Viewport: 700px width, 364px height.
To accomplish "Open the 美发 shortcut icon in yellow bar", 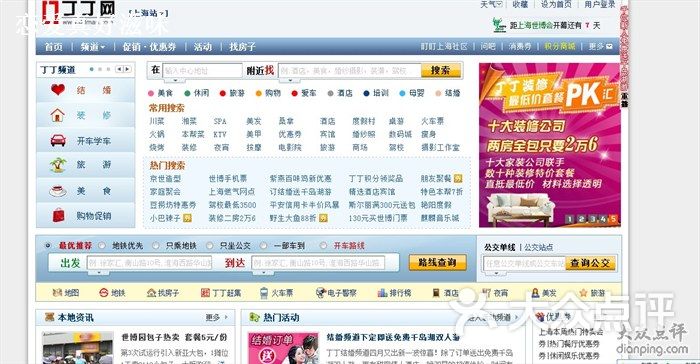I will point(535,293).
